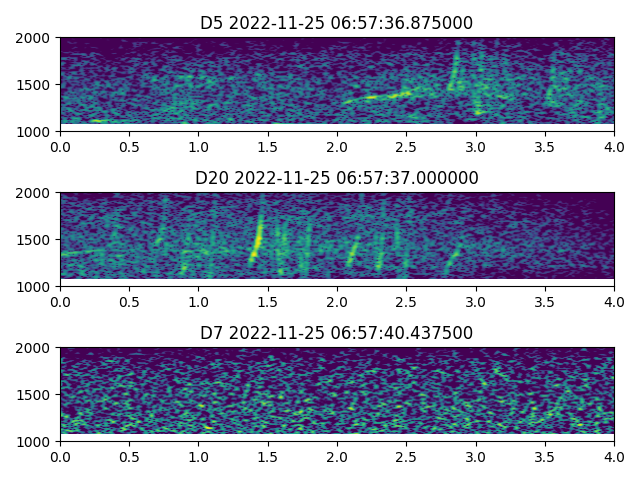Click the vertical streak near 2.85s in D5 plot
640x480 pixels.
456,70
